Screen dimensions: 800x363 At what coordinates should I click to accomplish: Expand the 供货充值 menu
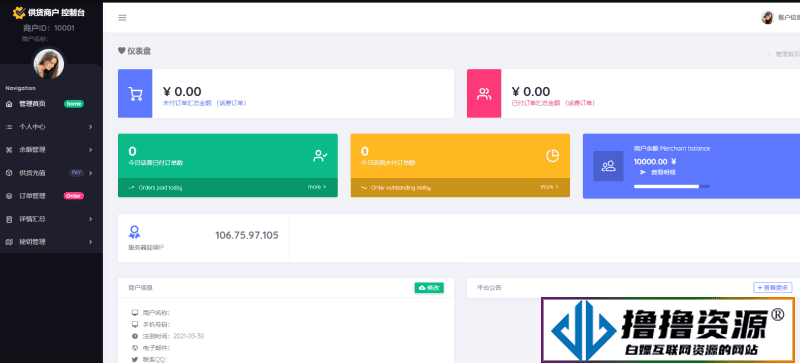click(49, 173)
